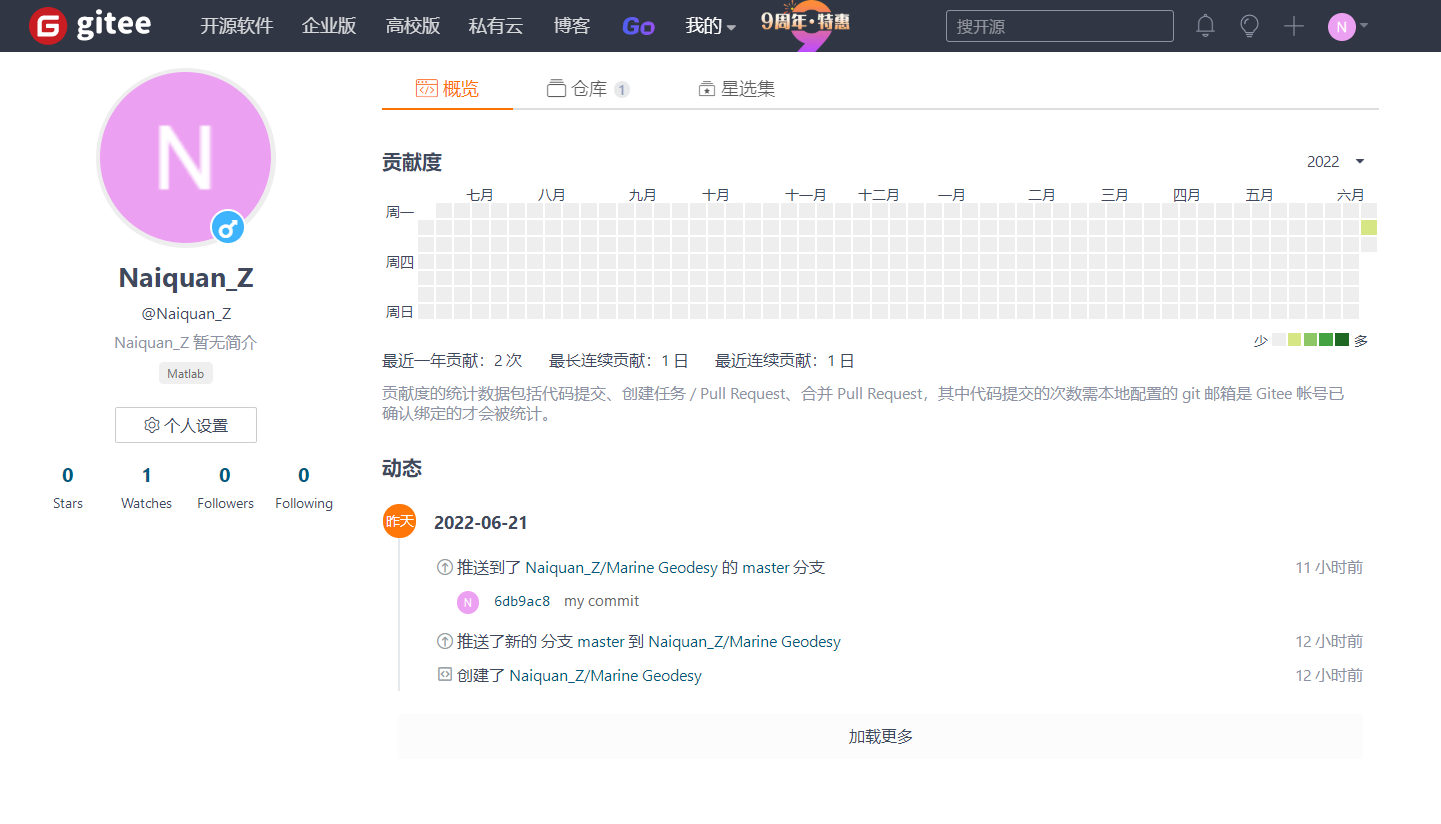Click the lightbulb icon in the header
The image size is (1441, 824).
pos(1249,26)
